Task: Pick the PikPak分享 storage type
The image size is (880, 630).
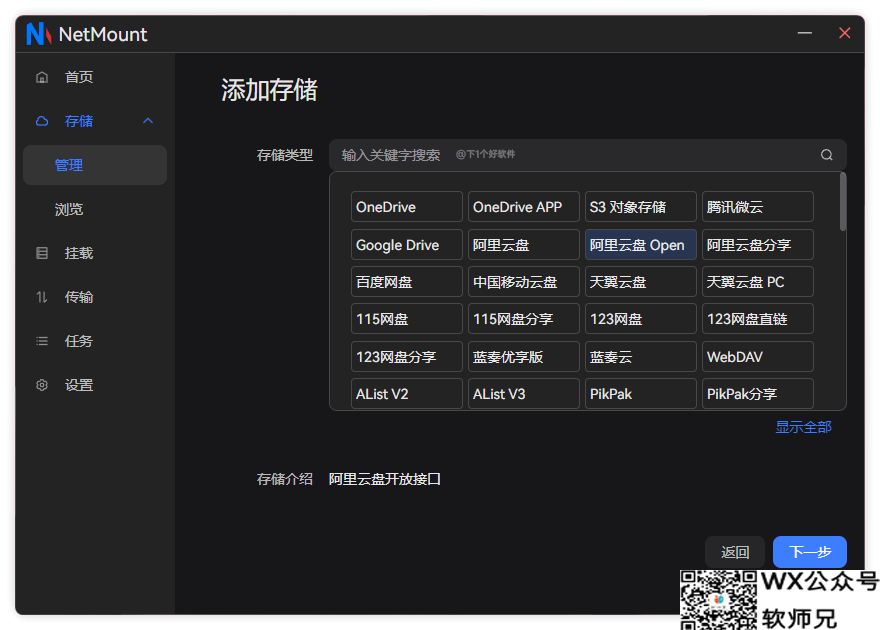Action: click(x=758, y=394)
